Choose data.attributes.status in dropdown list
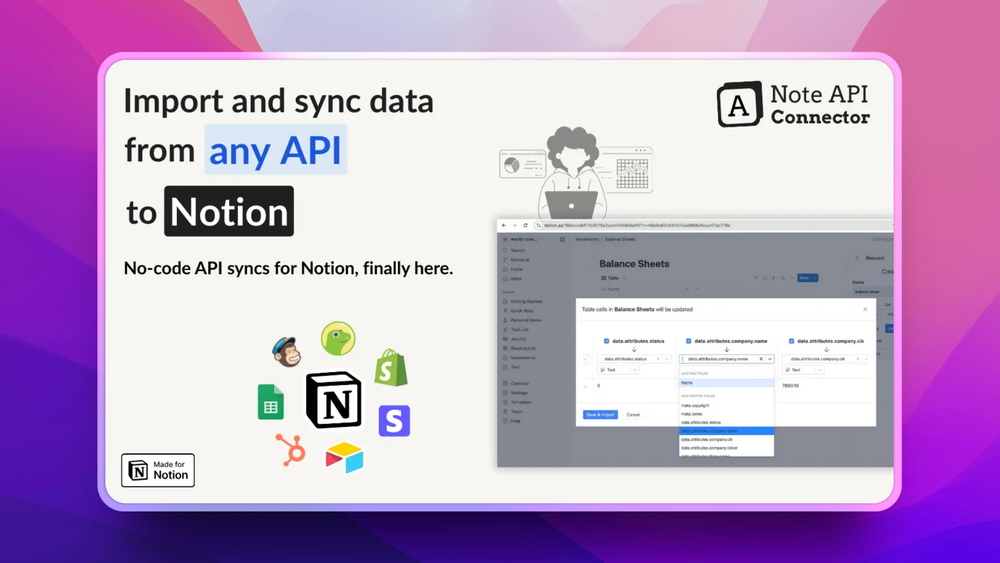 [x=726, y=422]
